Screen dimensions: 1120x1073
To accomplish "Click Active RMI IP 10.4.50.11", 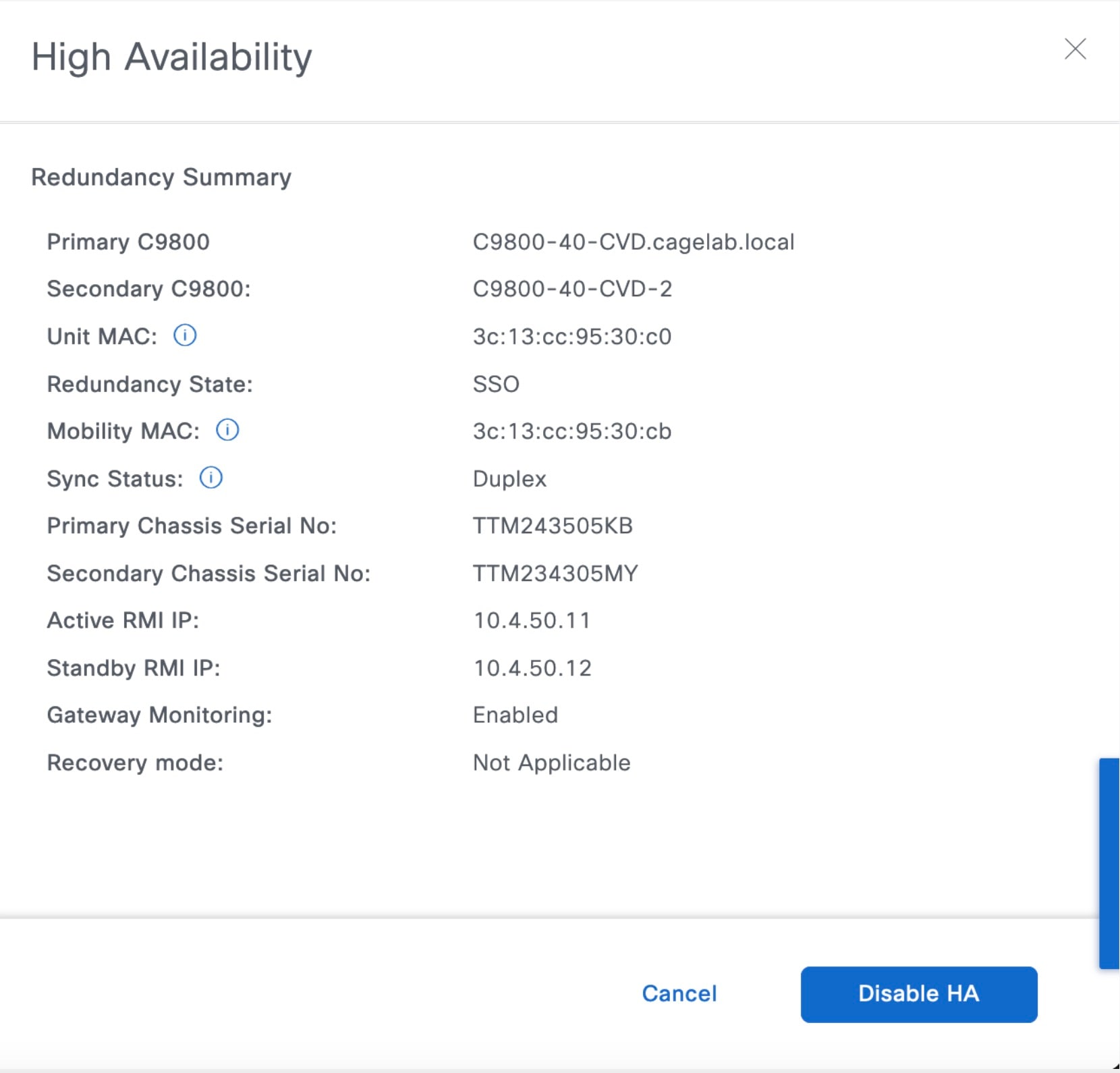I will coord(532,620).
